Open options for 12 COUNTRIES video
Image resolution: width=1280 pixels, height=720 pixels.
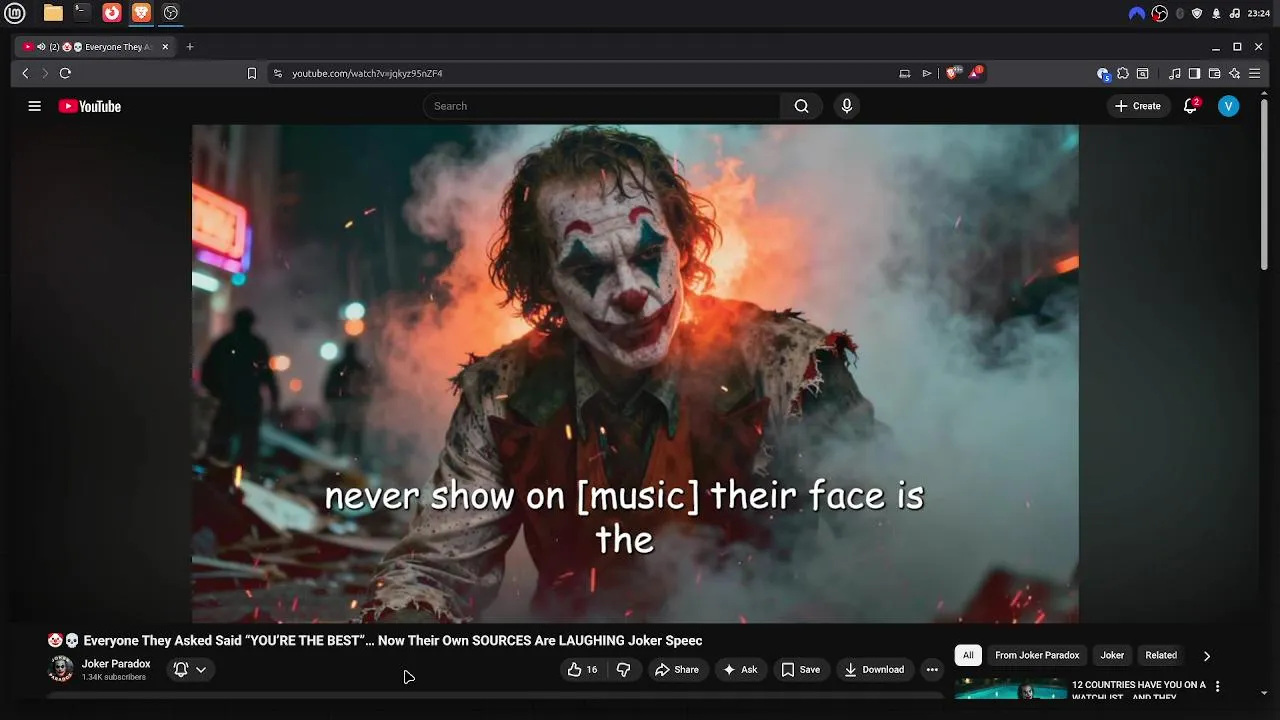coord(1217,687)
